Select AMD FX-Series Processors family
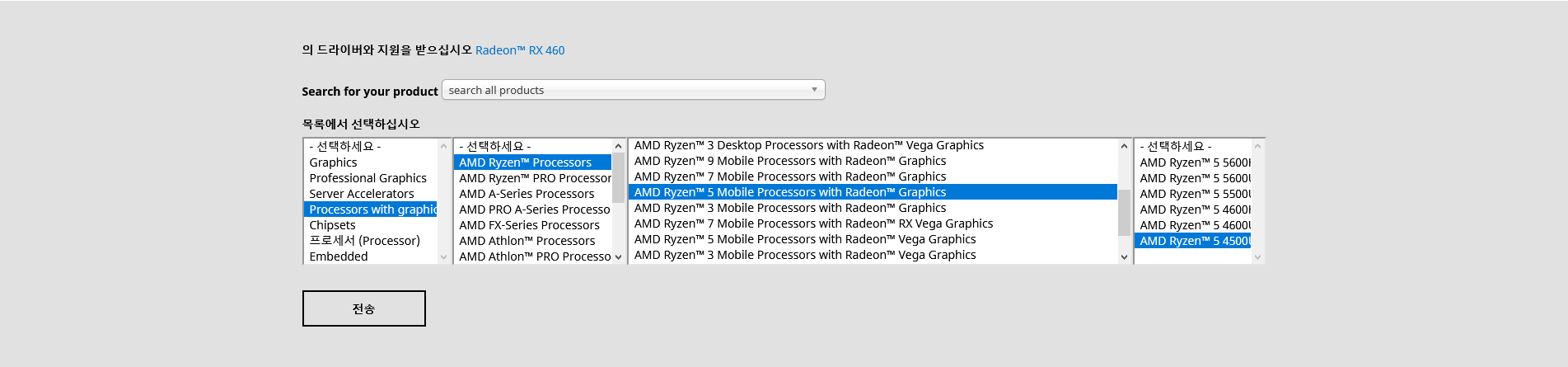Screen dimensions: 1568x367 pyautogui.click(x=532, y=225)
